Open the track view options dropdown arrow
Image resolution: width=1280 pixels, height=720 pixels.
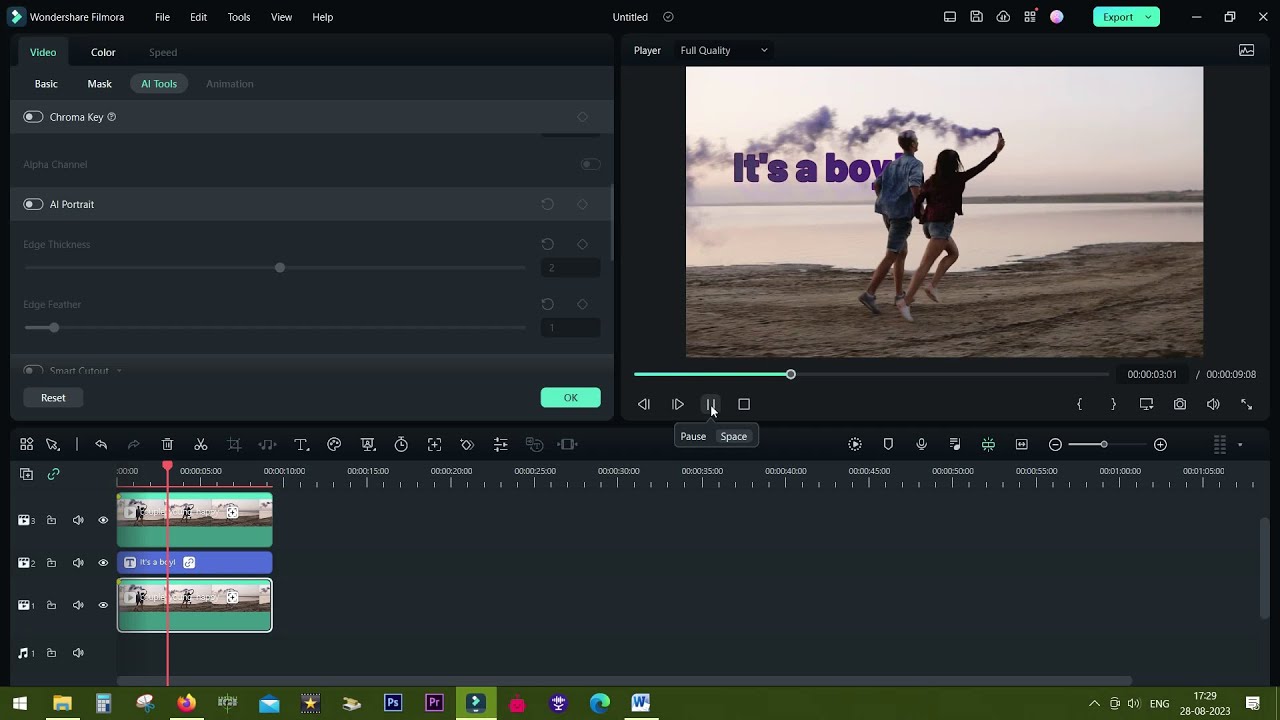[1240, 444]
